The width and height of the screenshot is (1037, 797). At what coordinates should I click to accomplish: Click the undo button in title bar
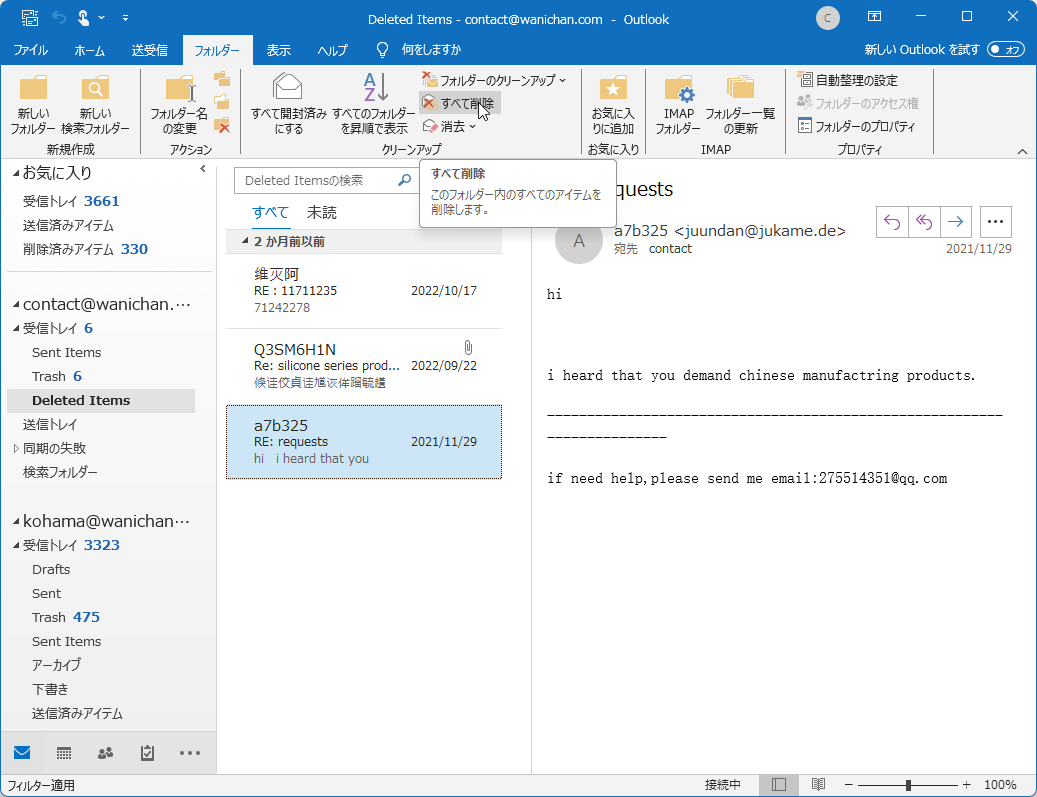coord(59,19)
